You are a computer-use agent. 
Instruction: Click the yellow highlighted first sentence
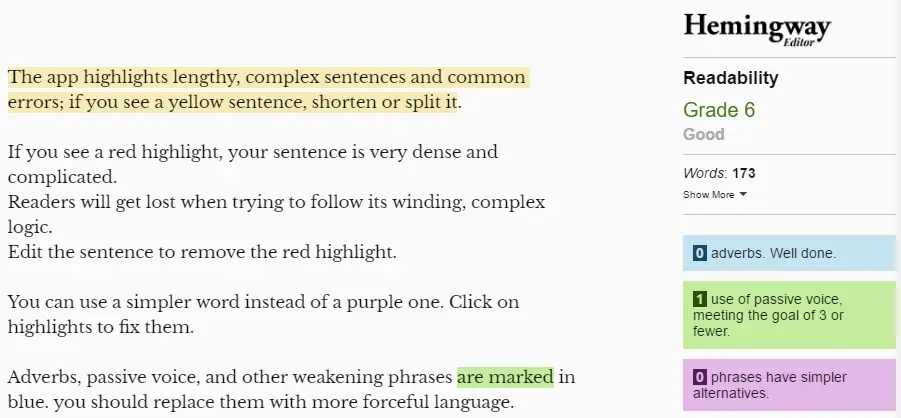coord(267,90)
